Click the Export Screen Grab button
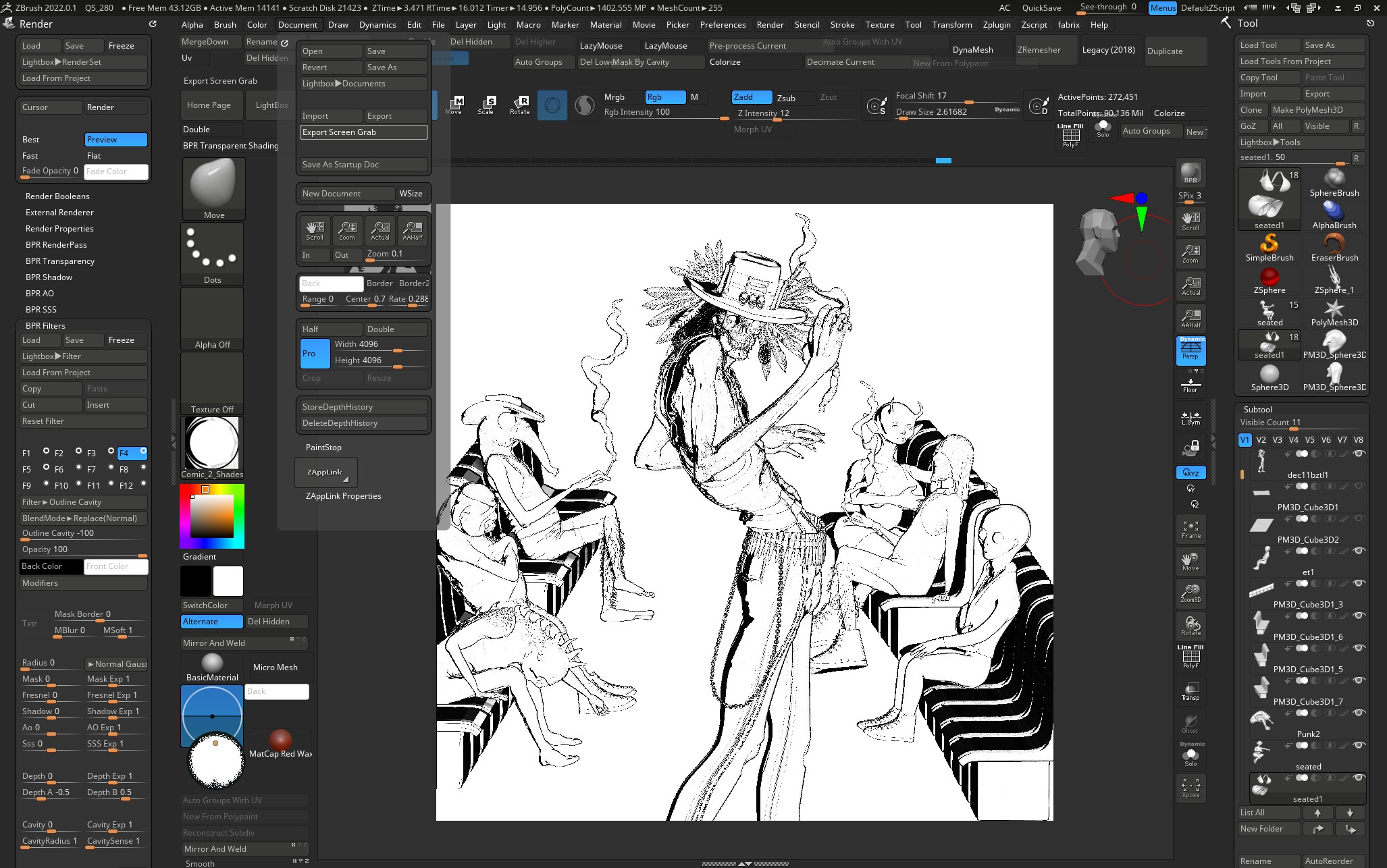 [x=363, y=132]
